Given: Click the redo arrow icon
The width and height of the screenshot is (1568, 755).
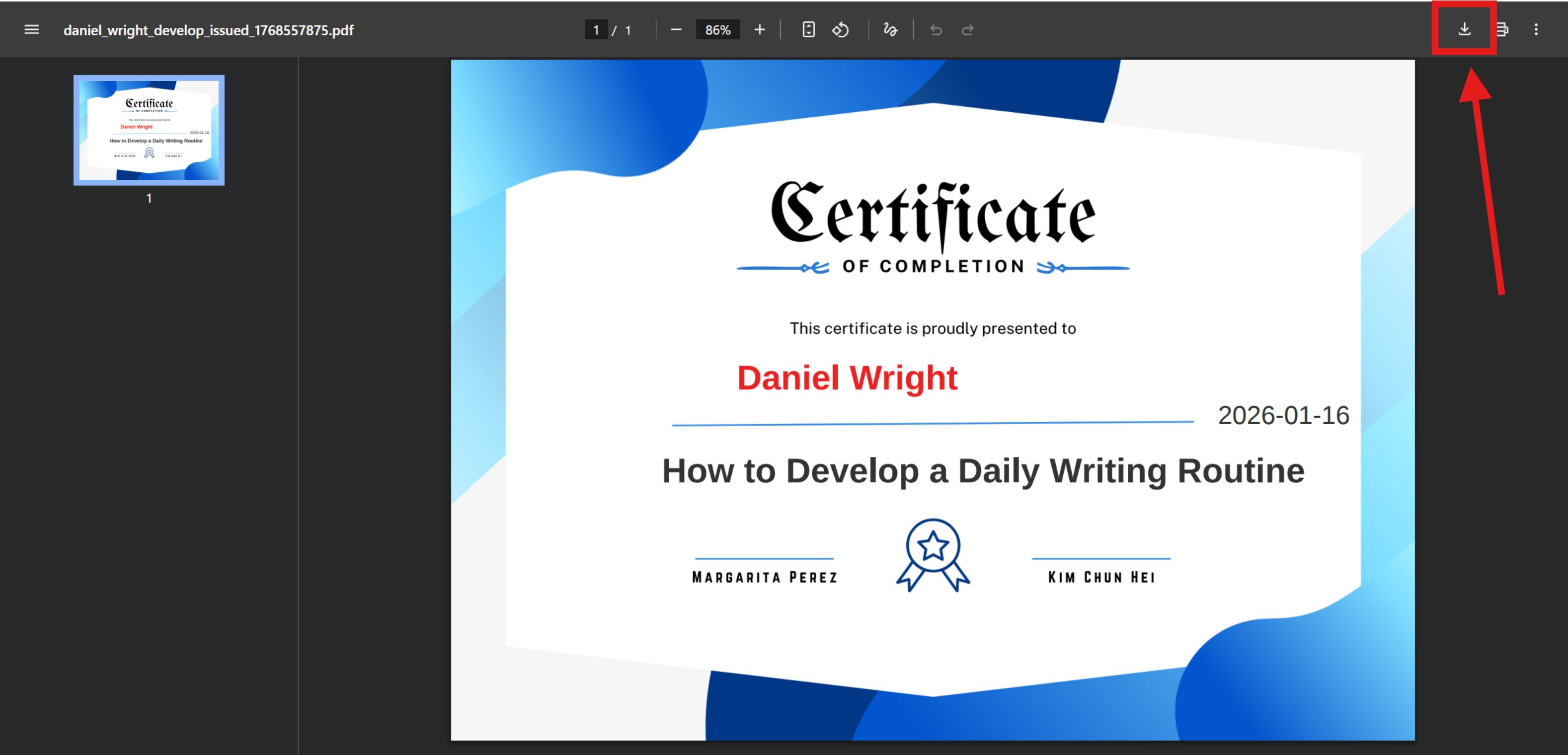Looking at the screenshot, I should pyautogui.click(x=967, y=30).
